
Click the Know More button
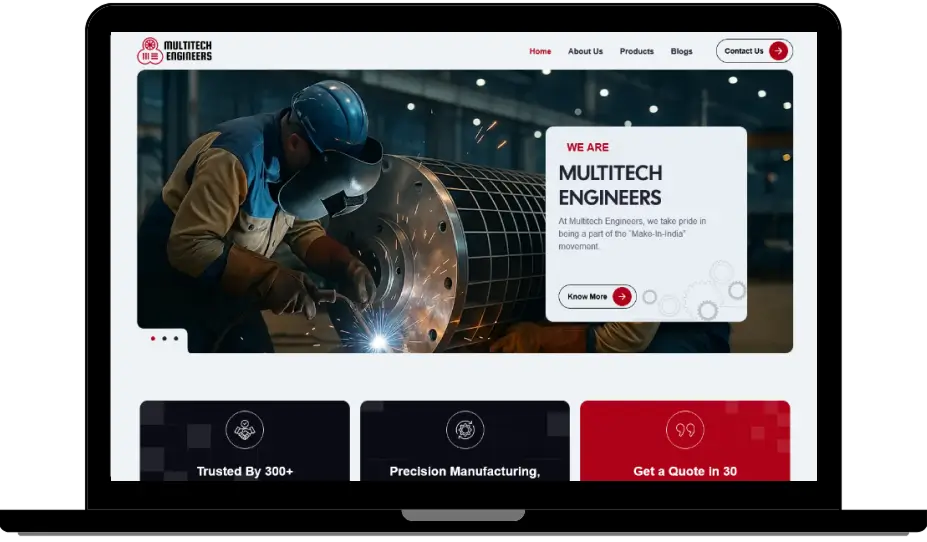coord(597,297)
